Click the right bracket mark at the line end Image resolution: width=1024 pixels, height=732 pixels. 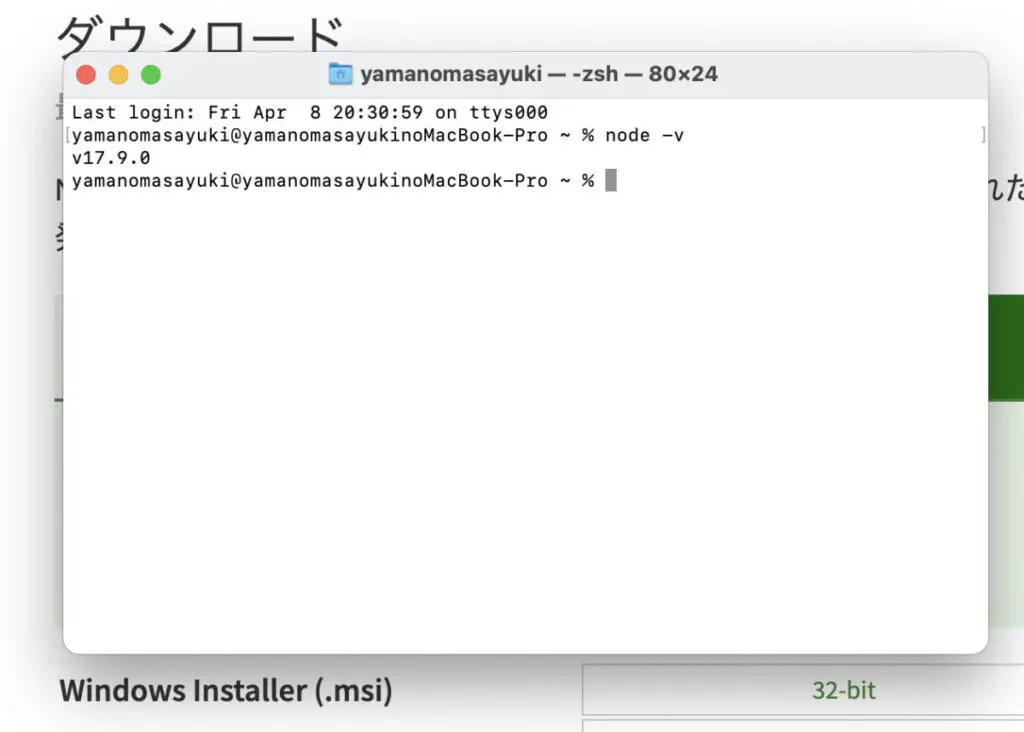(983, 135)
